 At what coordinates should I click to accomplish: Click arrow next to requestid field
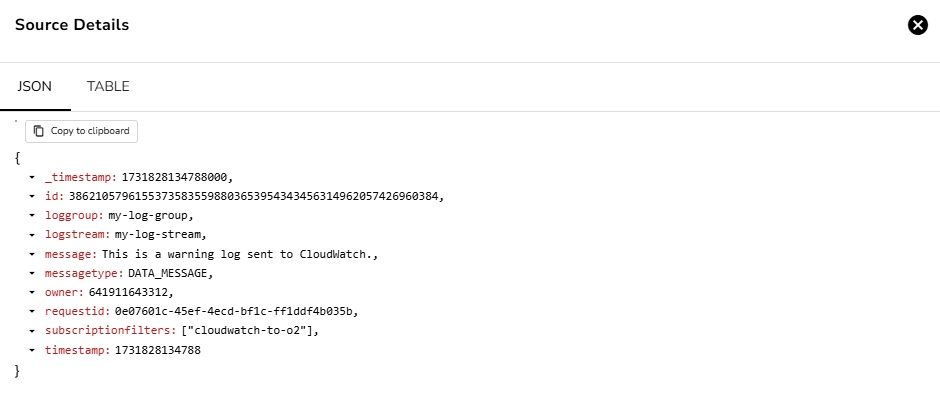tap(32, 312)
